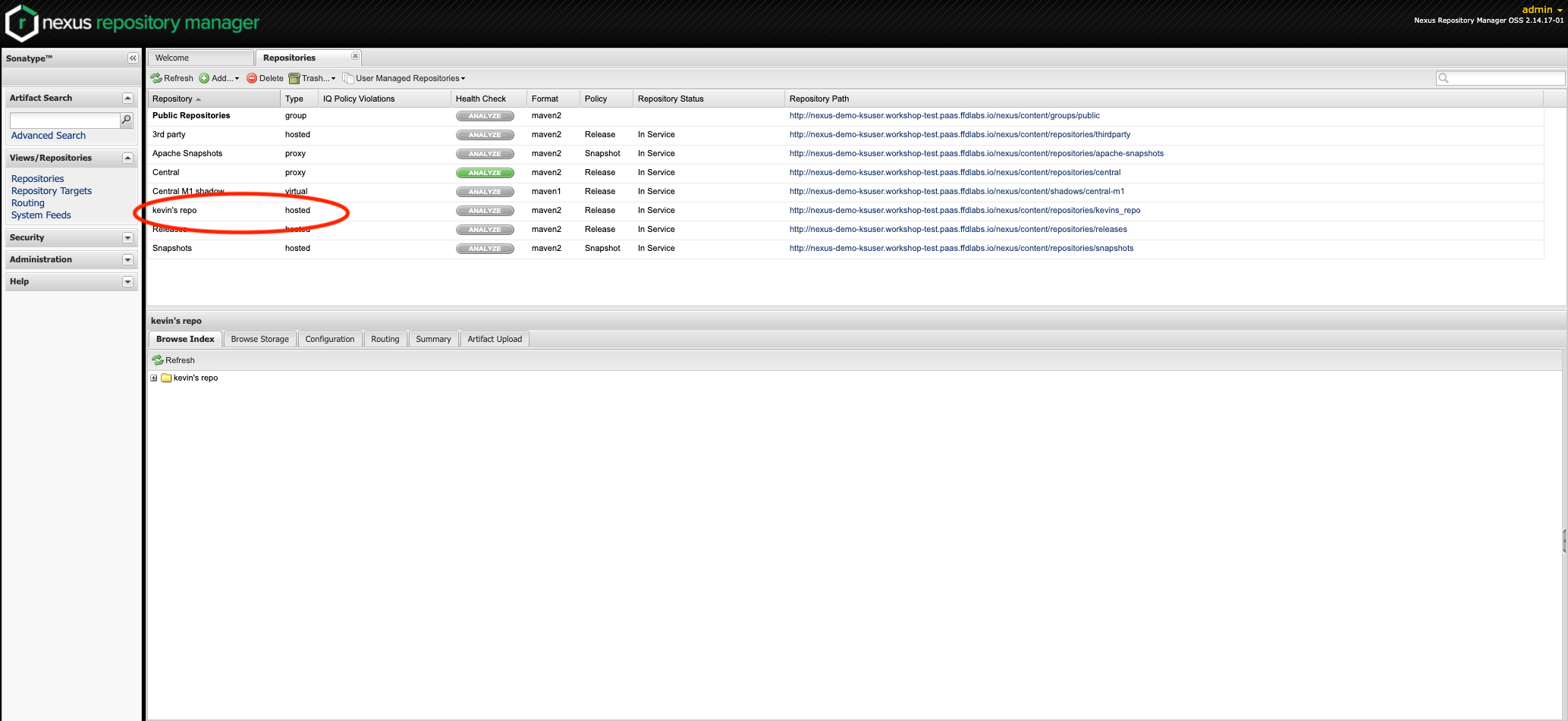Viewport: 1568px width, 721px height.
Task: Click the repository filter search box
Action: [1500, 78]
